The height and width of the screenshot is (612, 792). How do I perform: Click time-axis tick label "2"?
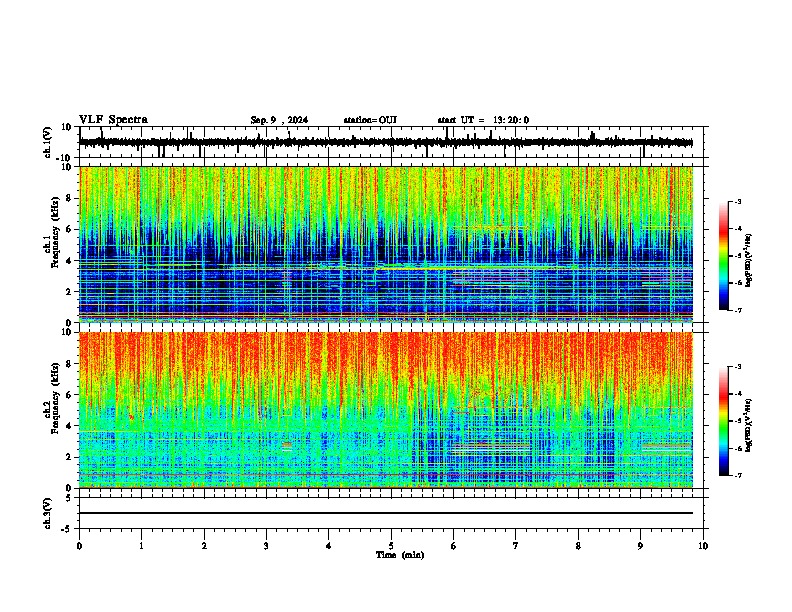204,546
